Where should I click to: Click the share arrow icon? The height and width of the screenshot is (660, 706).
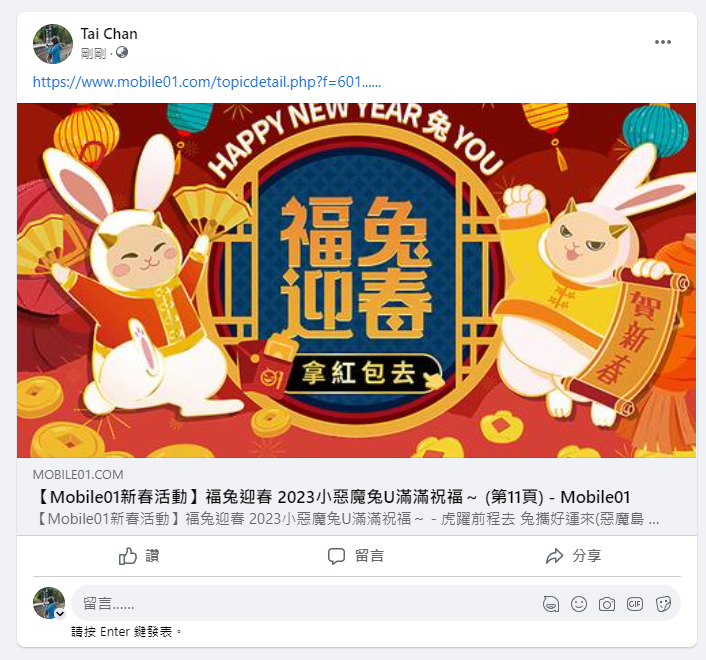click(x=554, y=556)
